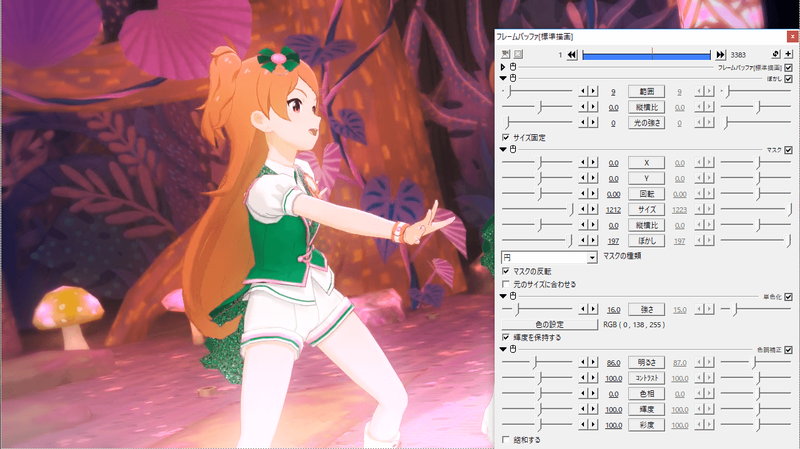Click the mouse icon of マスク section header
This screenshot has width=800, height=449.
pyautogui.click(x=513, y=149)
